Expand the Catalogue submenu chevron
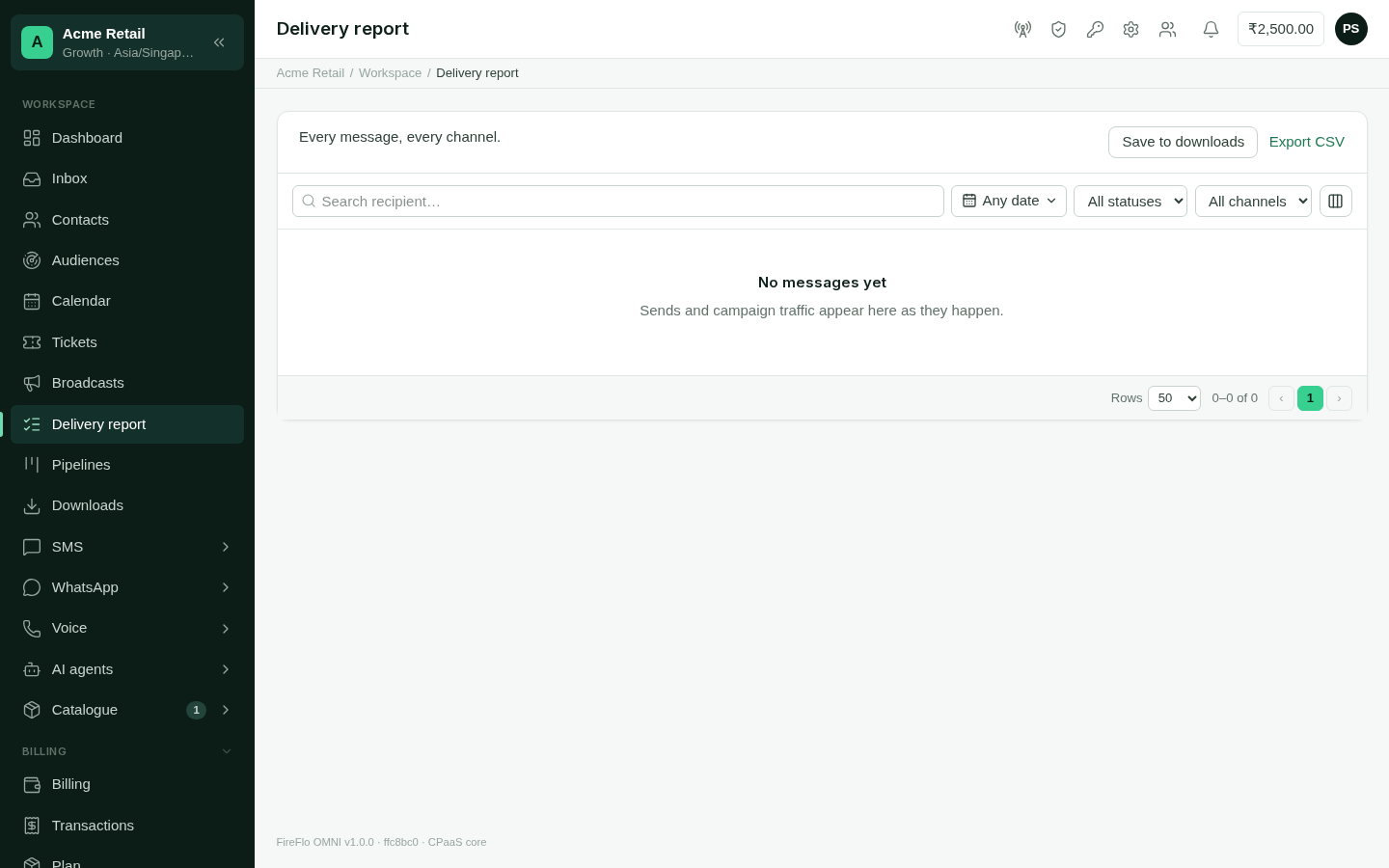 pos(226,710)
